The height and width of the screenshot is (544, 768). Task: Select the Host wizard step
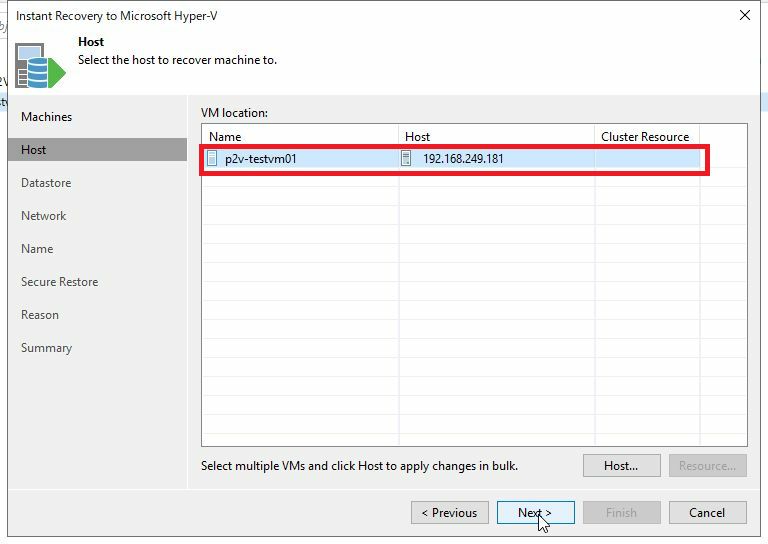tap(34, 150)
